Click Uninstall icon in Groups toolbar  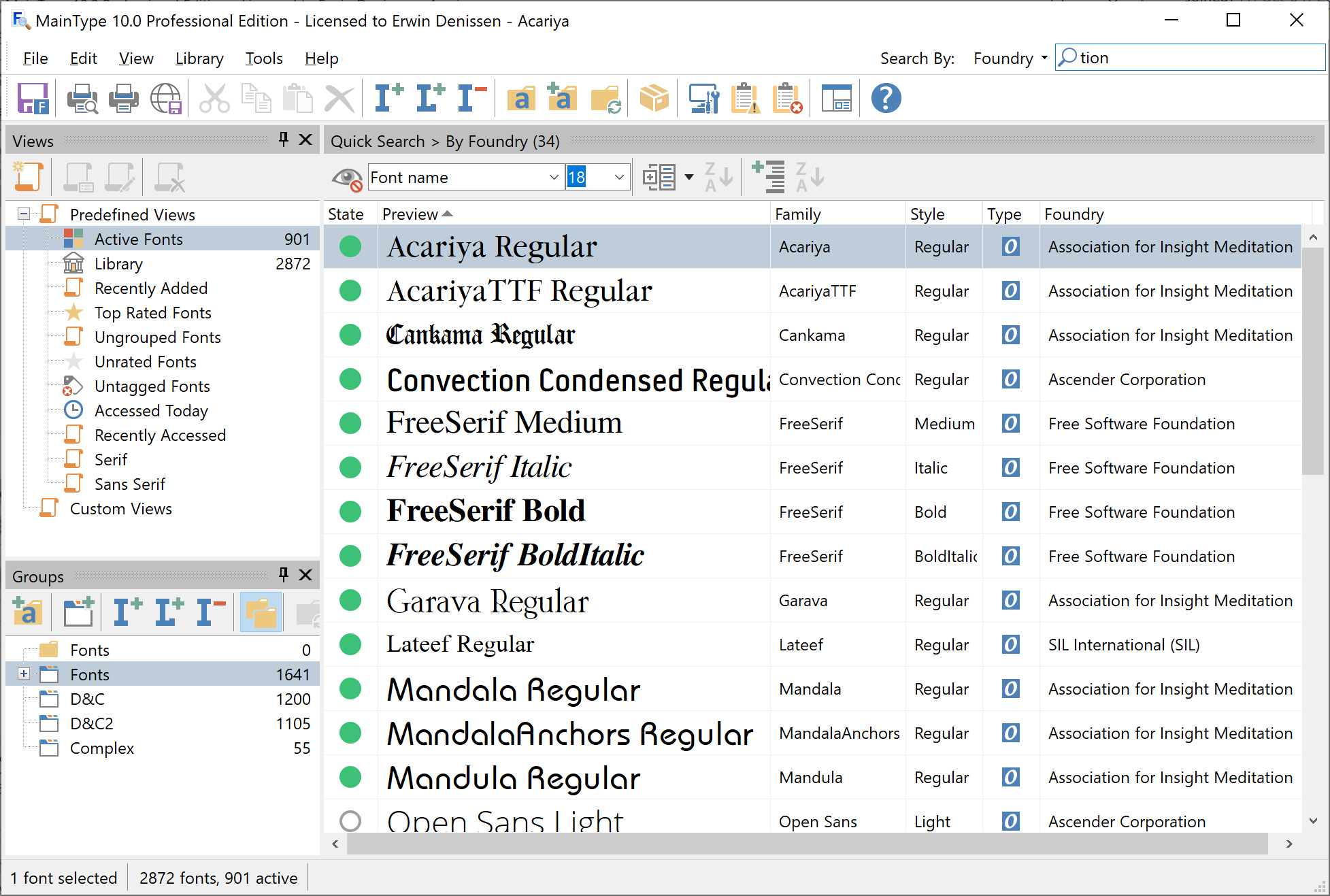click(211, 612)
